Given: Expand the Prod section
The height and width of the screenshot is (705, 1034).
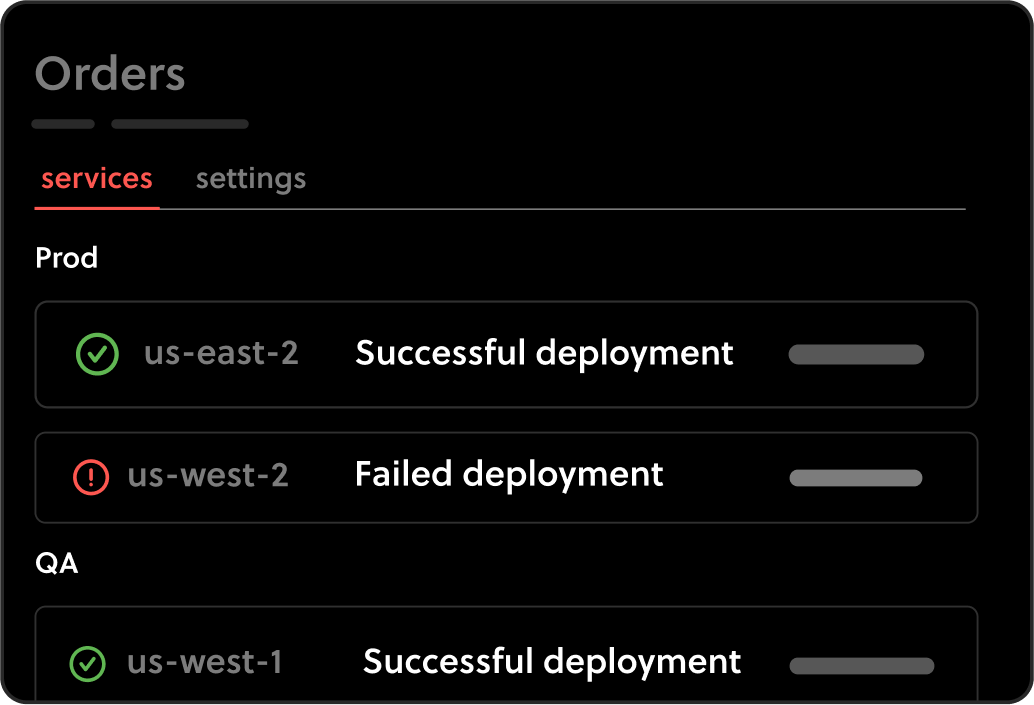Looking at the screenshot, I should pyautogui.click(x=66, y=257).
